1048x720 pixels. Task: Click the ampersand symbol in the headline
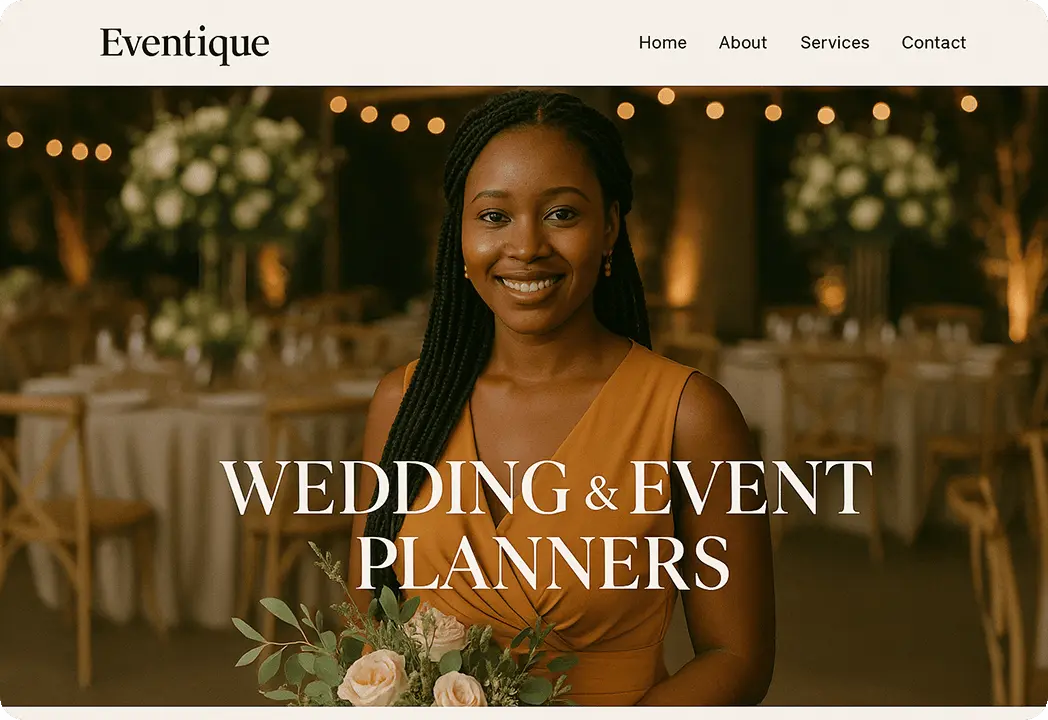[x=601, y=492]
